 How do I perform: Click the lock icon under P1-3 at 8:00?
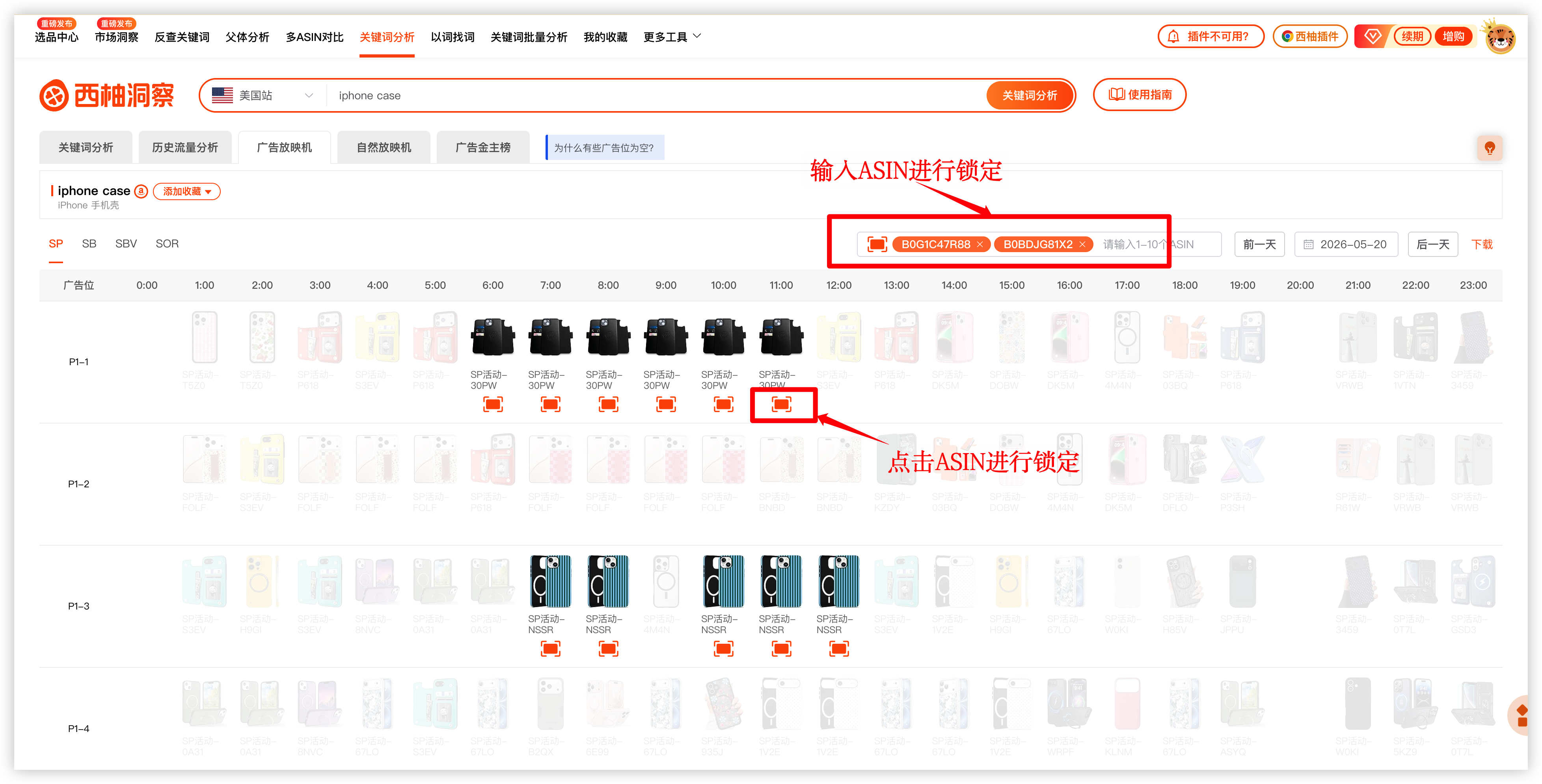point(608,649)
